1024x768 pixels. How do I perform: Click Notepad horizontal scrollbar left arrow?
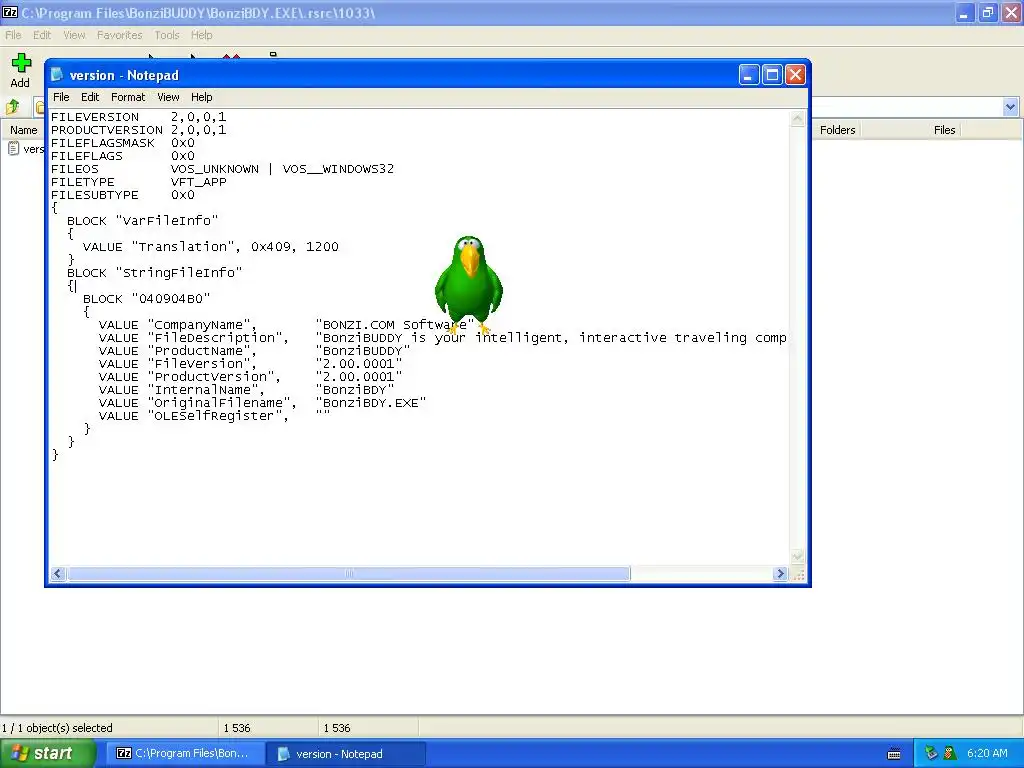[57, 573]
